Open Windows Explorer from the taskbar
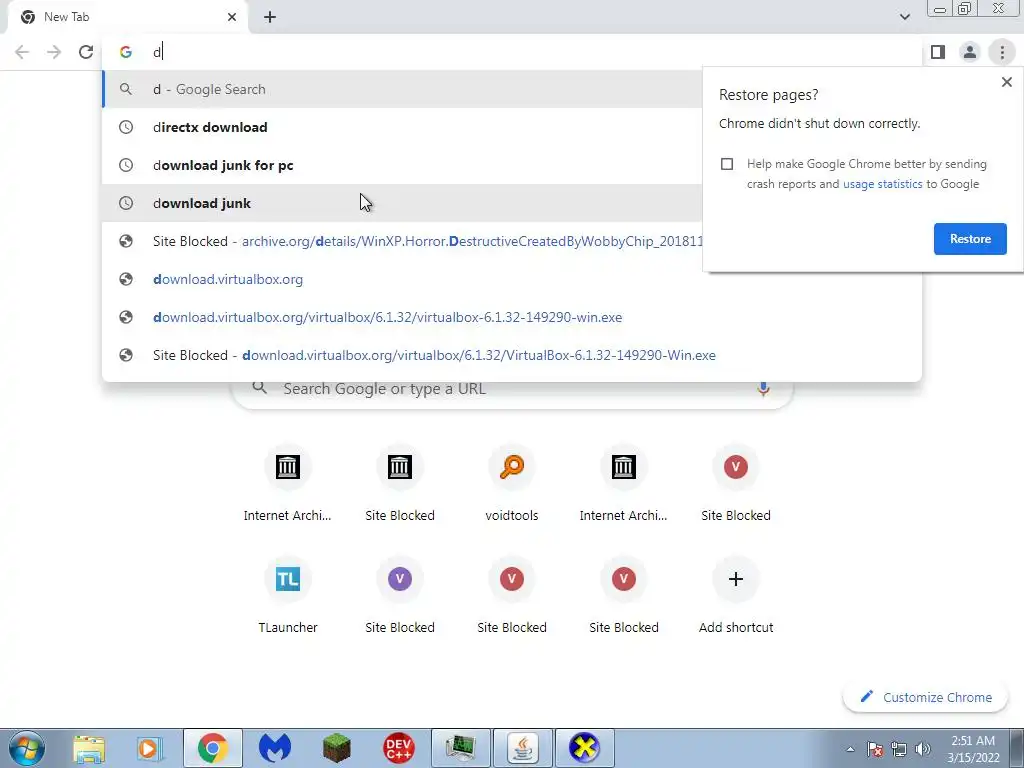 pos(89,748)
